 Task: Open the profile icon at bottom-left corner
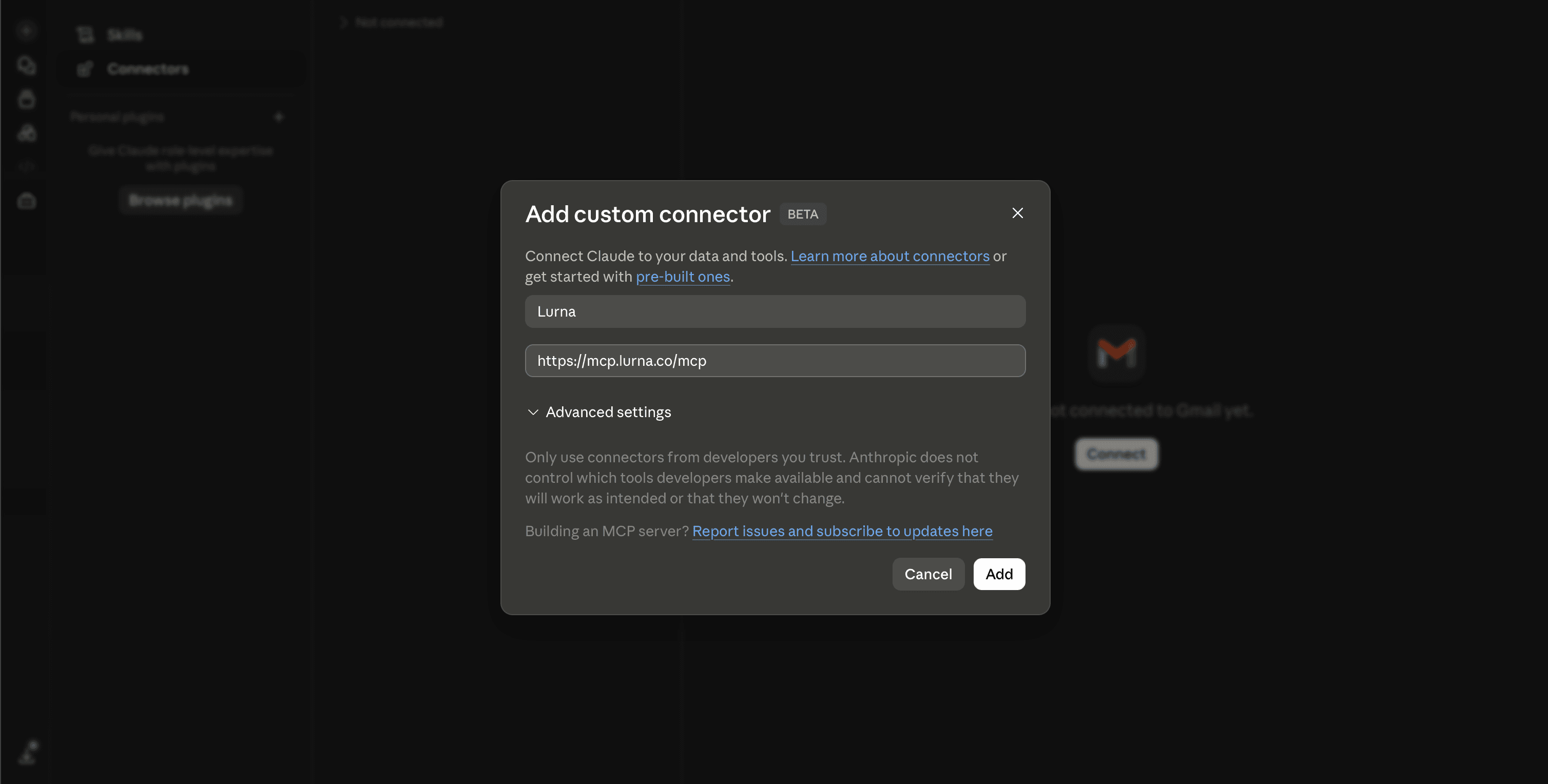point(28,752)
